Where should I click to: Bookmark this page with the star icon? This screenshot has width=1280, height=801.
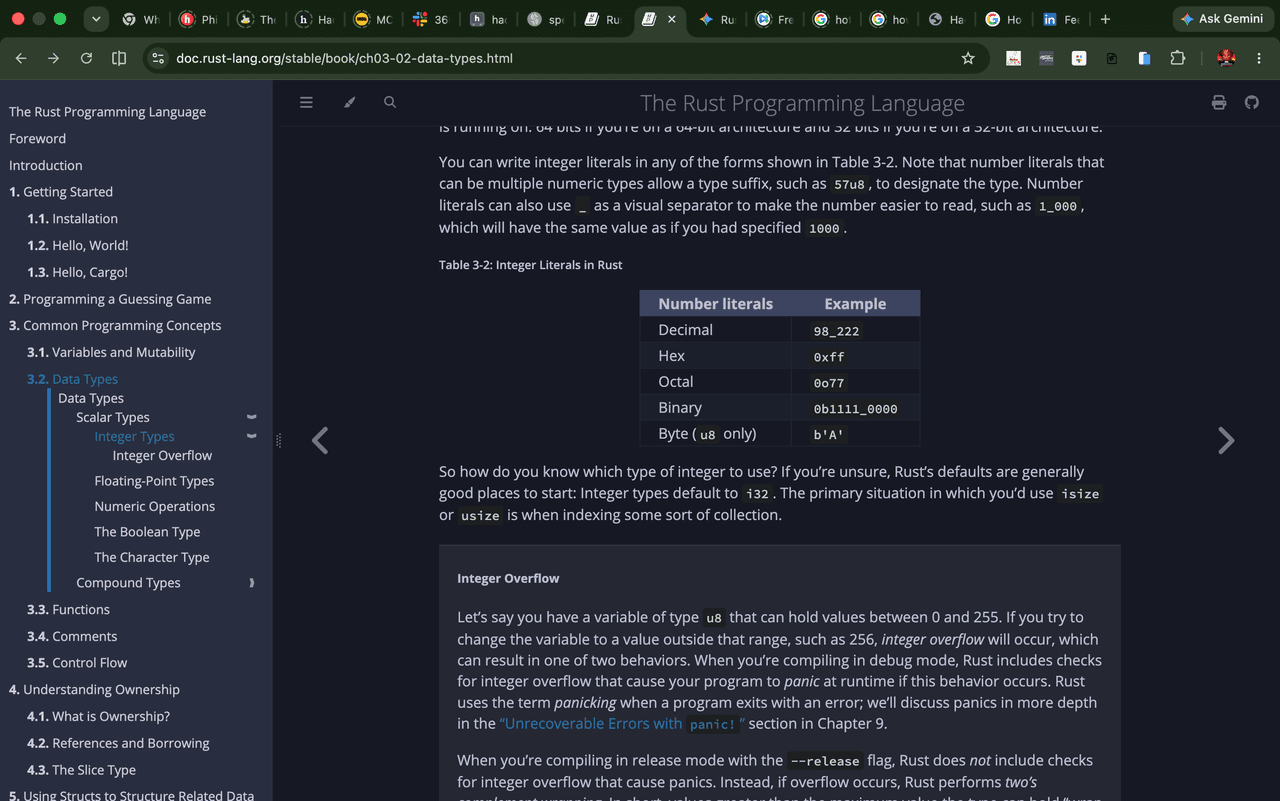click(x=968, y=58)
